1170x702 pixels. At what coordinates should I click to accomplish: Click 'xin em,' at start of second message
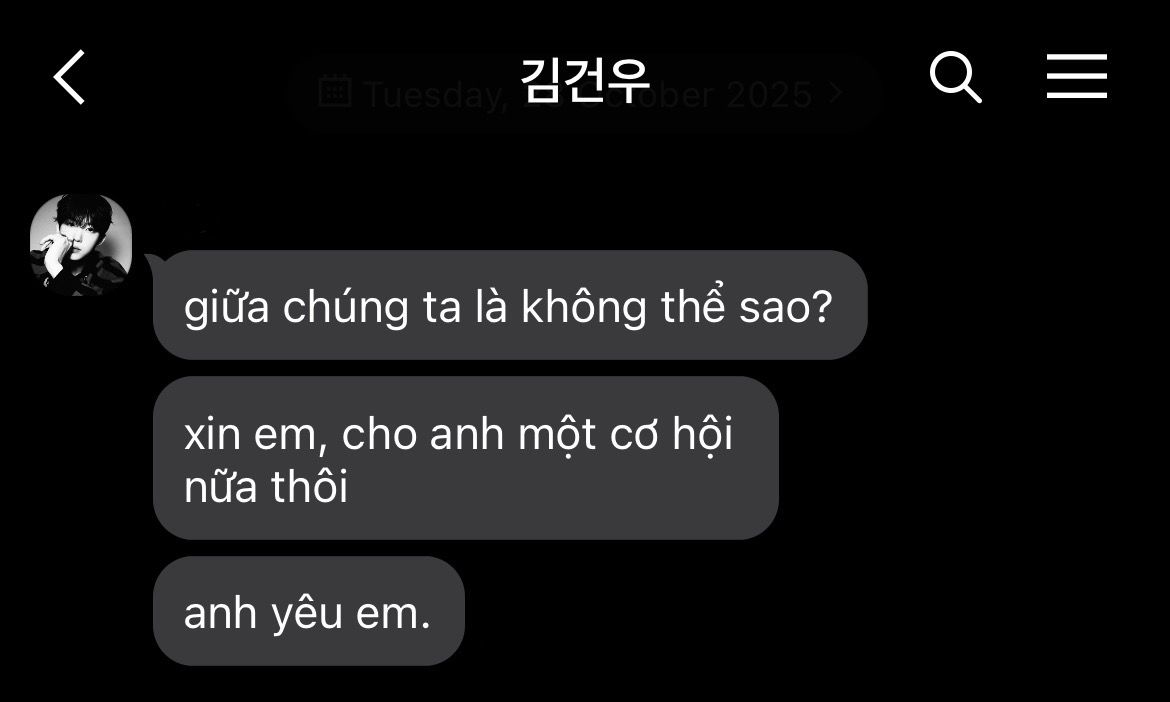[255, 434]
